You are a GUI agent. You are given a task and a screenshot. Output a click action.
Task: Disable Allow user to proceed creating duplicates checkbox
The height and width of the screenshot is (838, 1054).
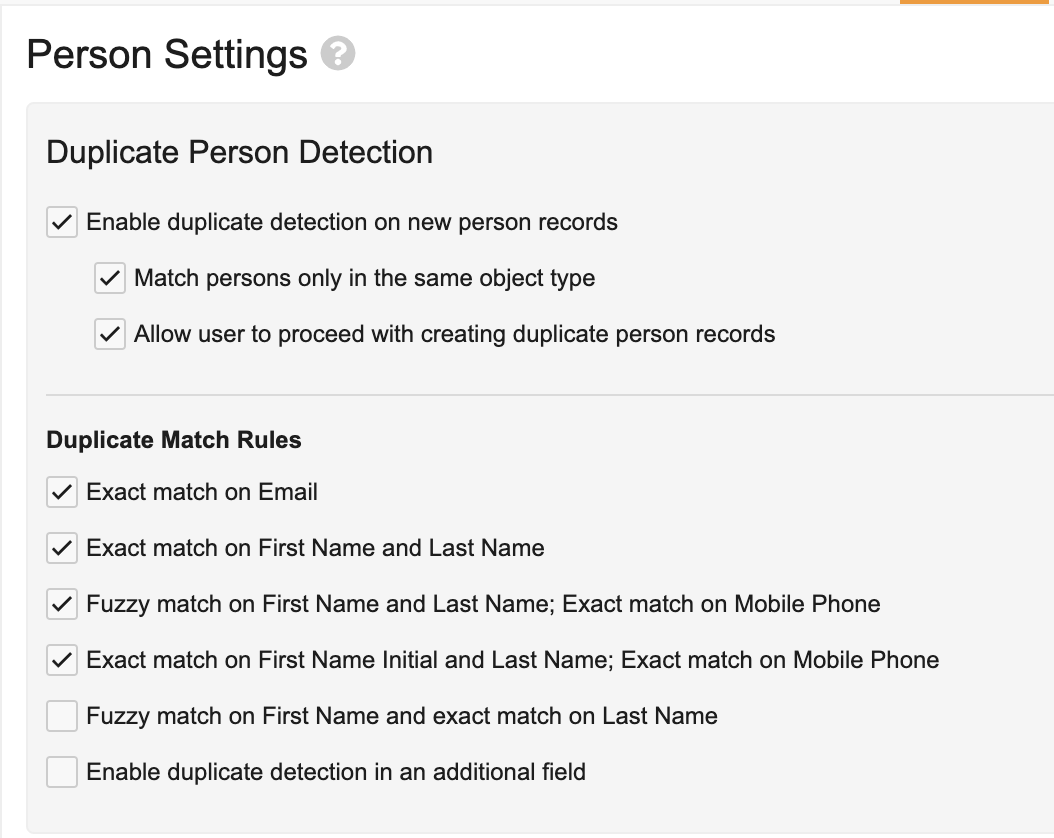click(x=110, y=334)
